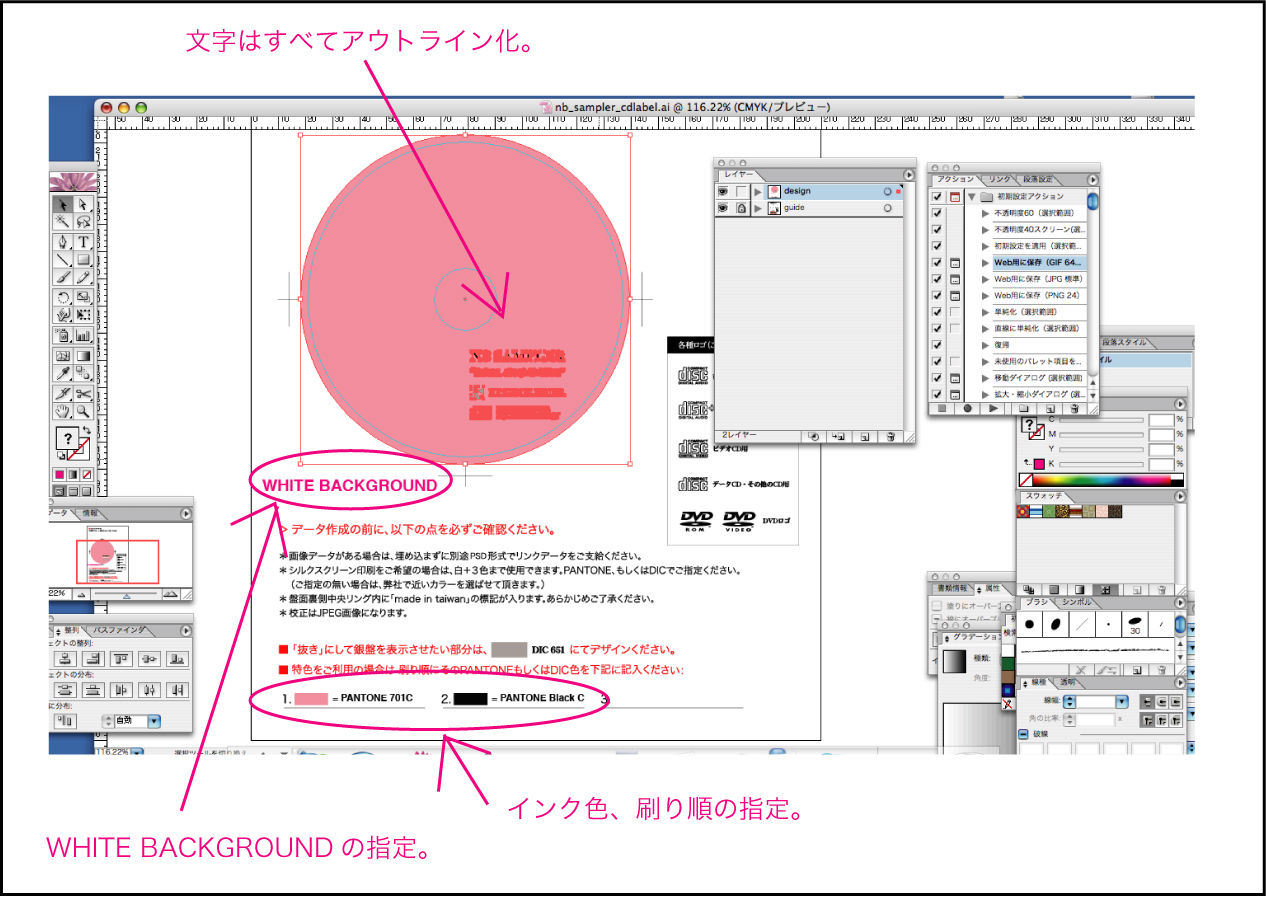This screenshot has width=1266, height=897.
Task: Pick the Line Segment tool
Action: pyautogui.click(x=62, y=259)
